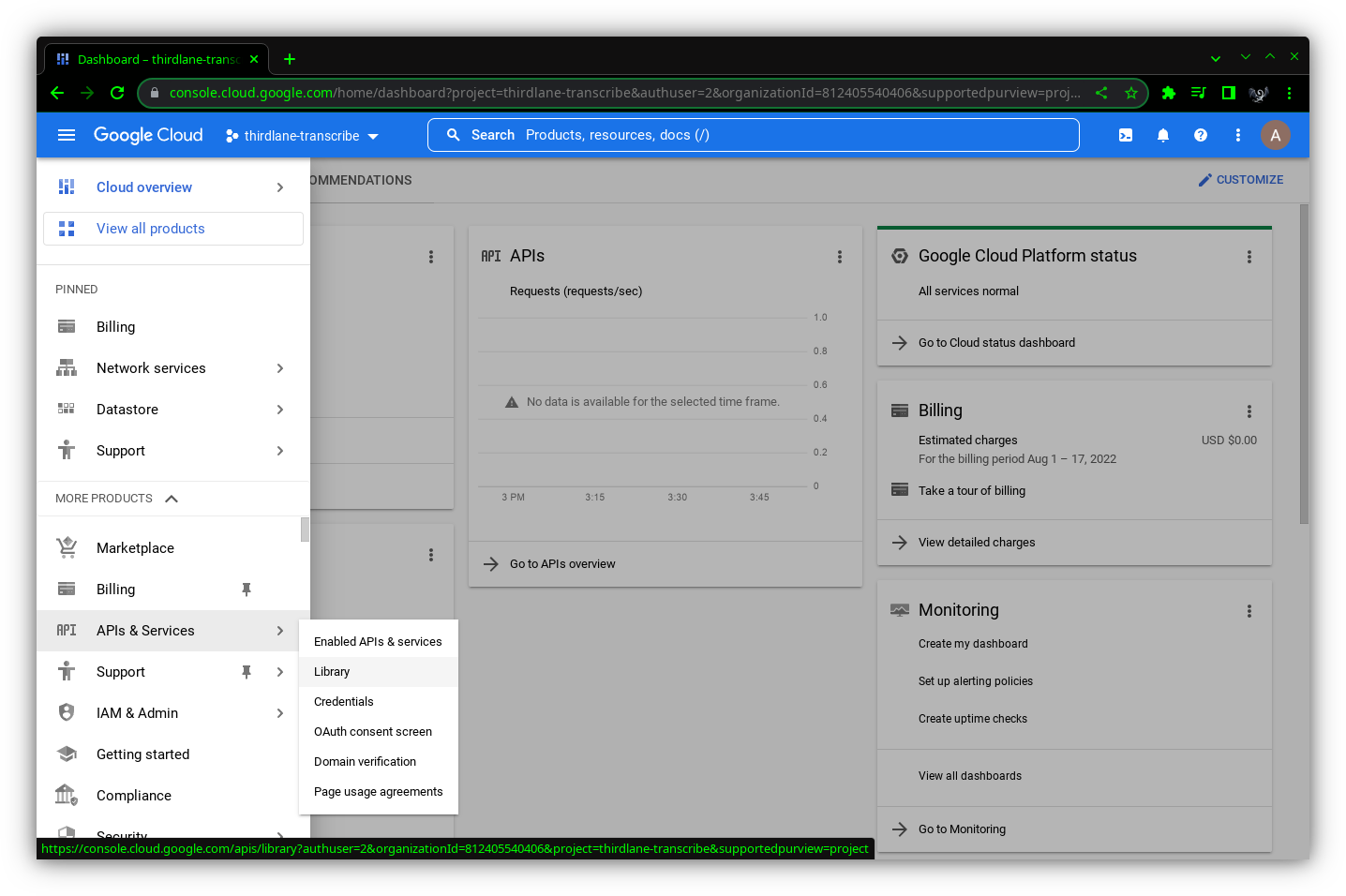
Task: Close the Dashboard browser tab
Action: pyautogui.click(x=254, y=59)
